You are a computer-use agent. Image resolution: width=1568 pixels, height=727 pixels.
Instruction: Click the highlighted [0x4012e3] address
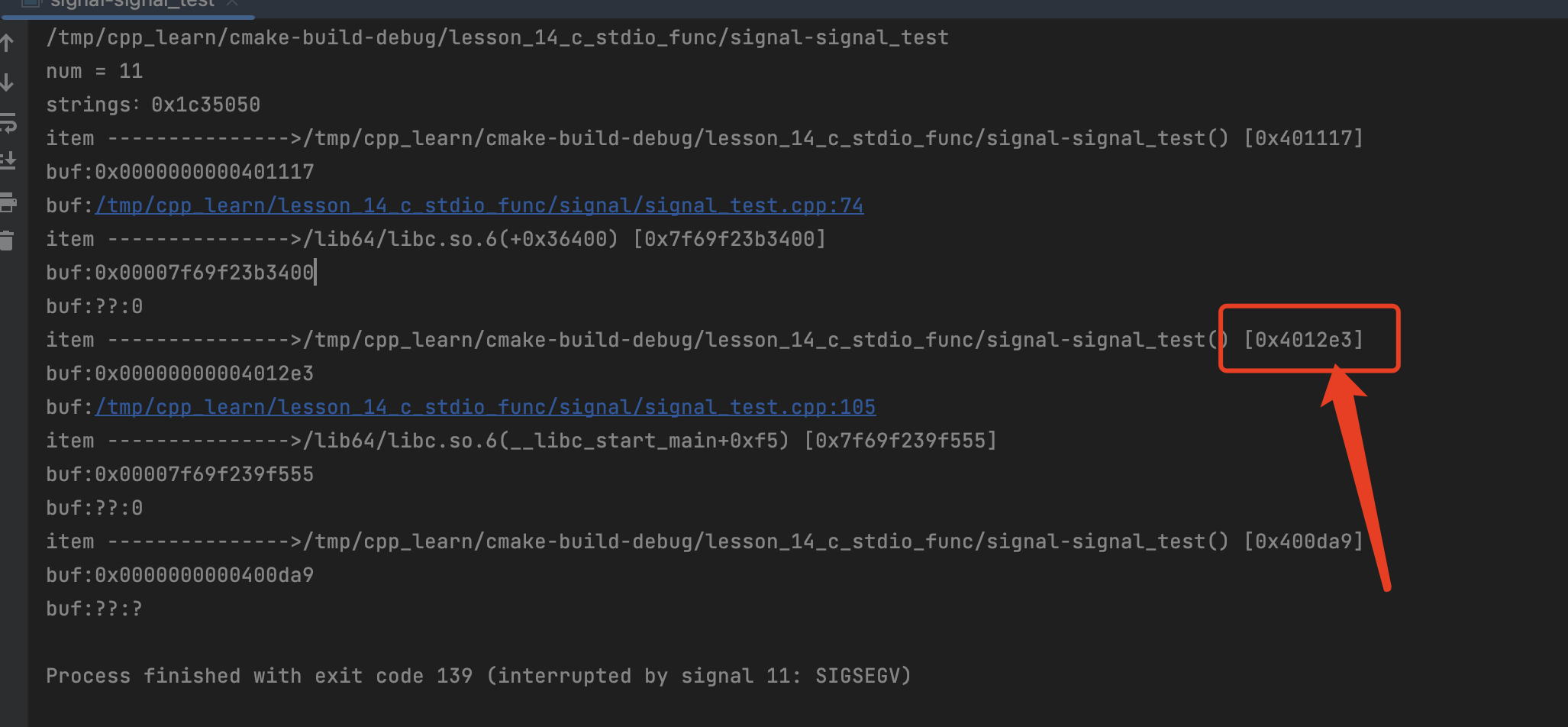point(1303,340)
